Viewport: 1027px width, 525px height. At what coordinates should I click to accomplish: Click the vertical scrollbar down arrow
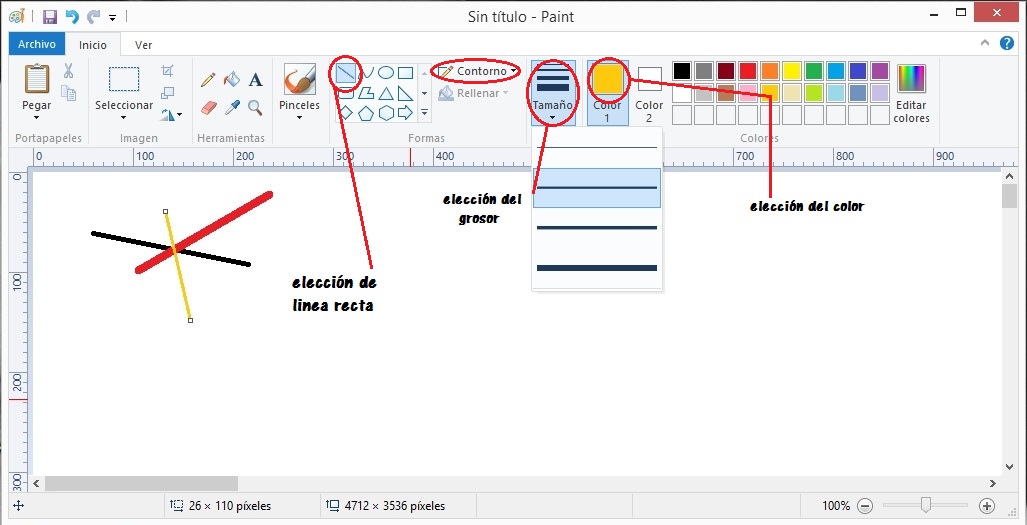(1009, 467)
